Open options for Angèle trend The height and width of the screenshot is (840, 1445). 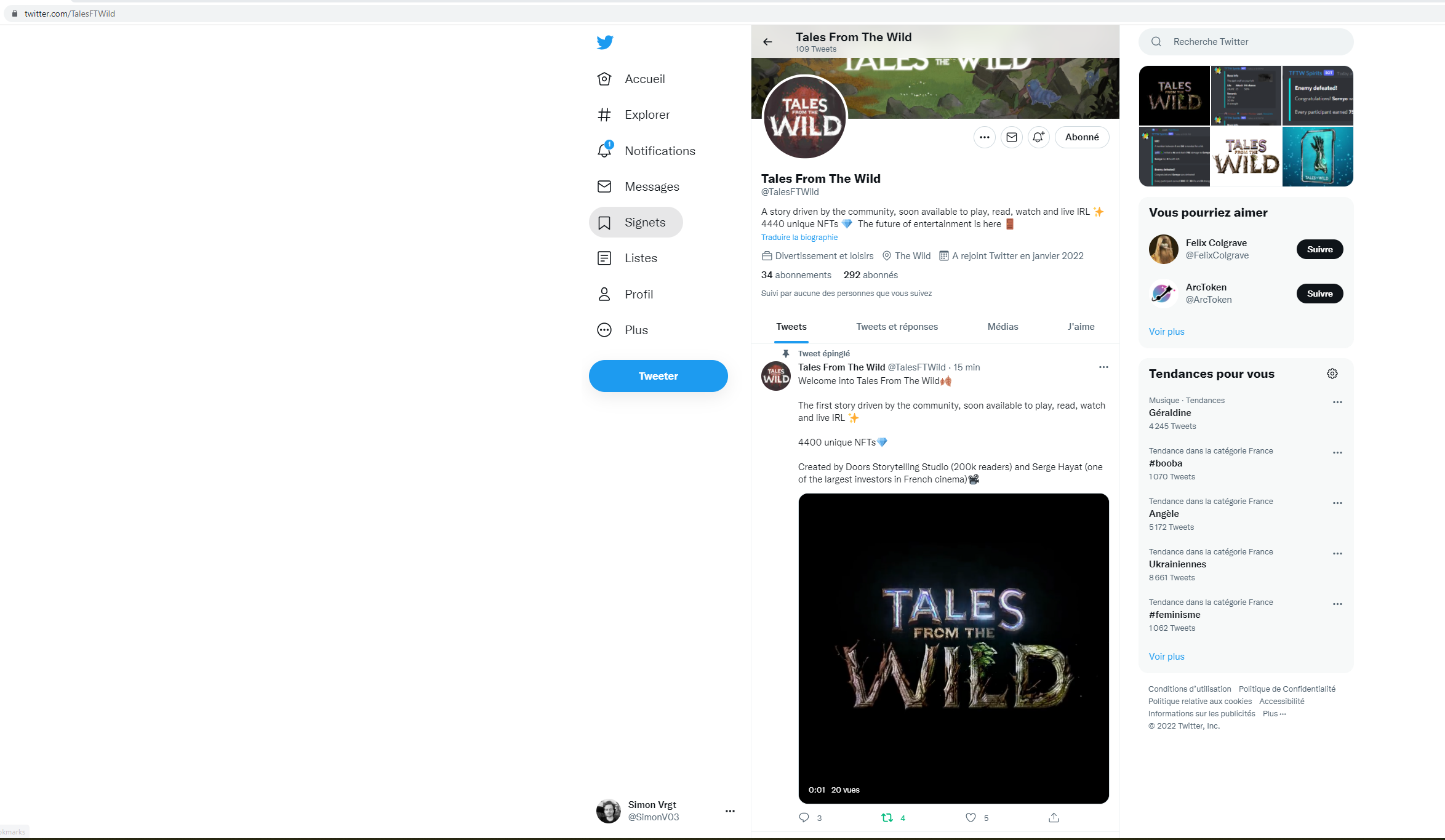click(1337, 503)
